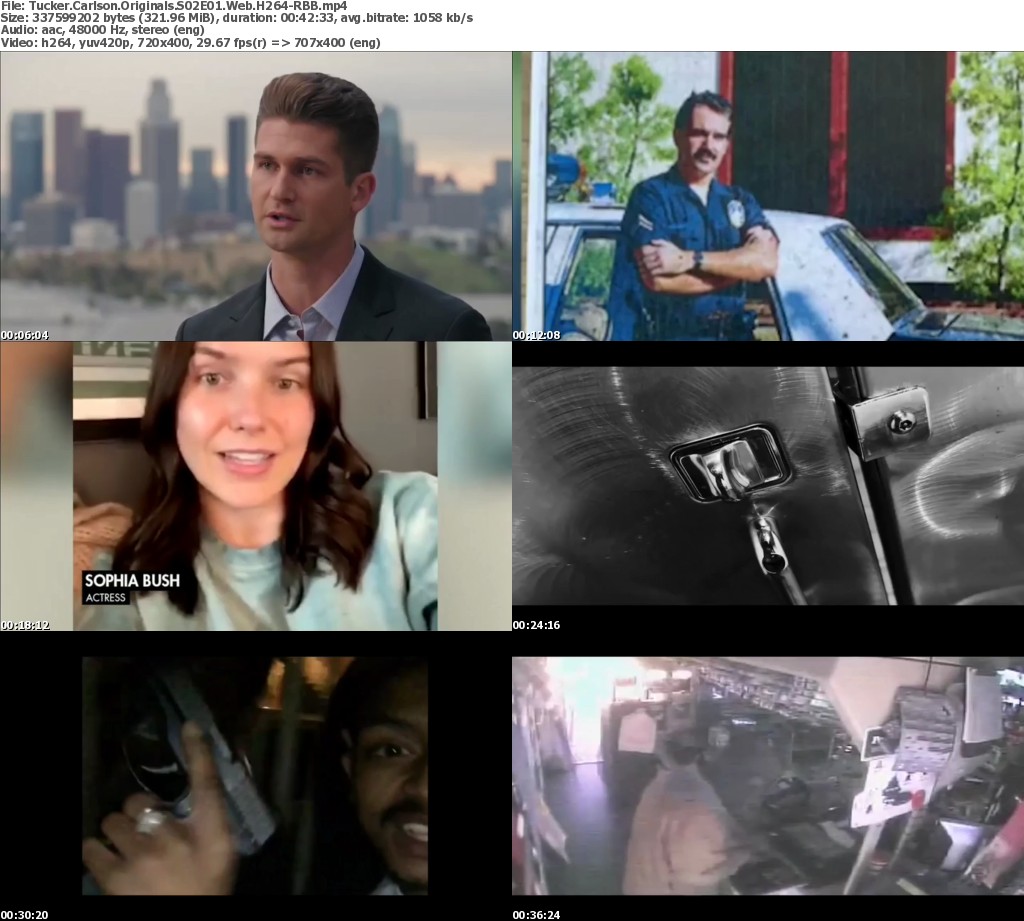Click the ACTRESS label under the name
This screenshot has width=1024, height=921.
(105, 598)
